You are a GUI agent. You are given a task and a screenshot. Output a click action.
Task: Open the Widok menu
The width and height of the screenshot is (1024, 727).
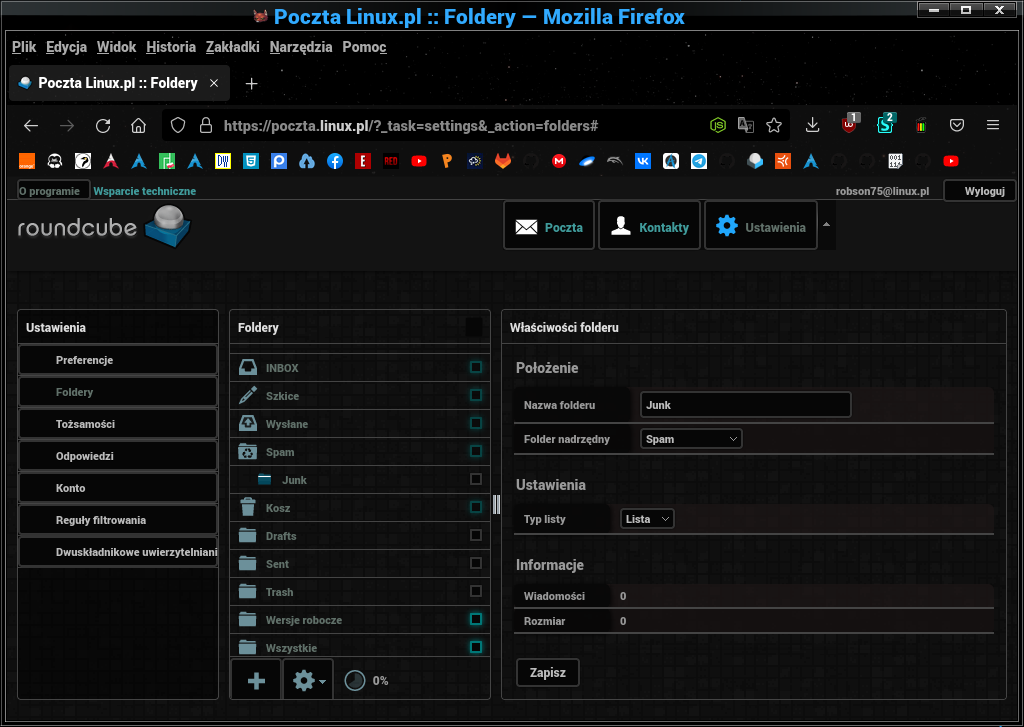[x=116, y=47]
